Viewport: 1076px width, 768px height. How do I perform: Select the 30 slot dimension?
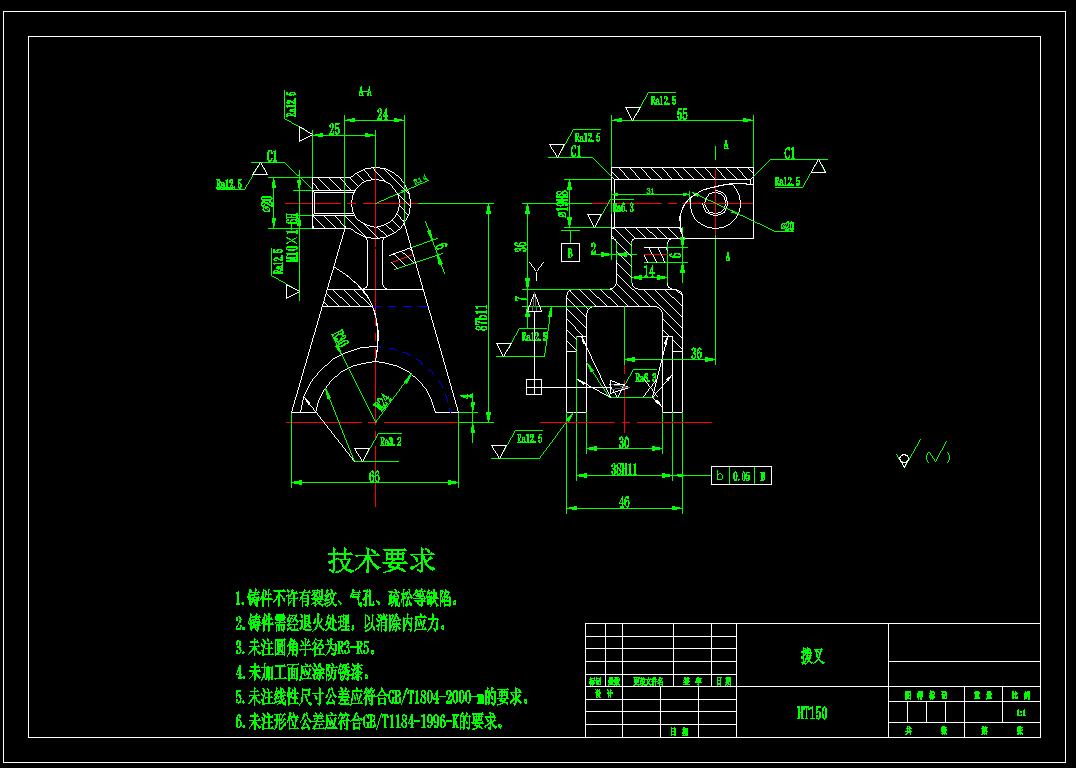(x=624, y=442)
